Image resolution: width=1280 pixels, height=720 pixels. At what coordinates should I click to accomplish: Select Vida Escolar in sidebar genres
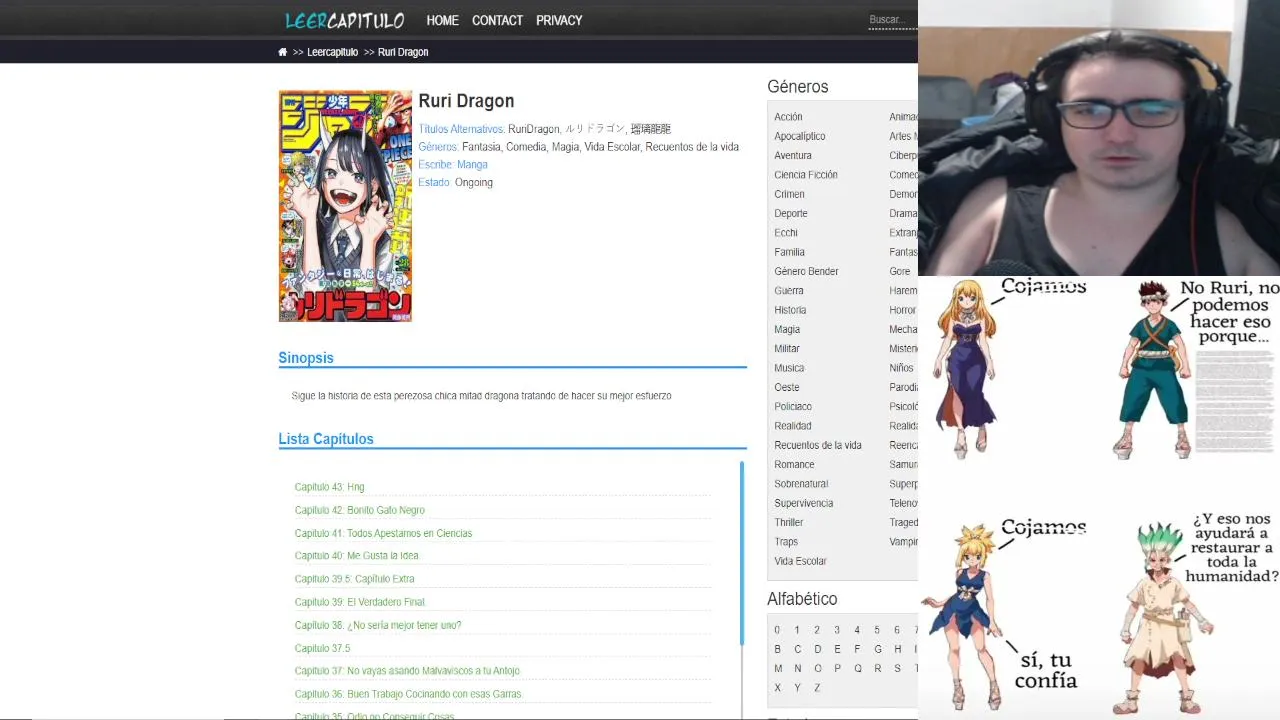(x=800, y=561)
